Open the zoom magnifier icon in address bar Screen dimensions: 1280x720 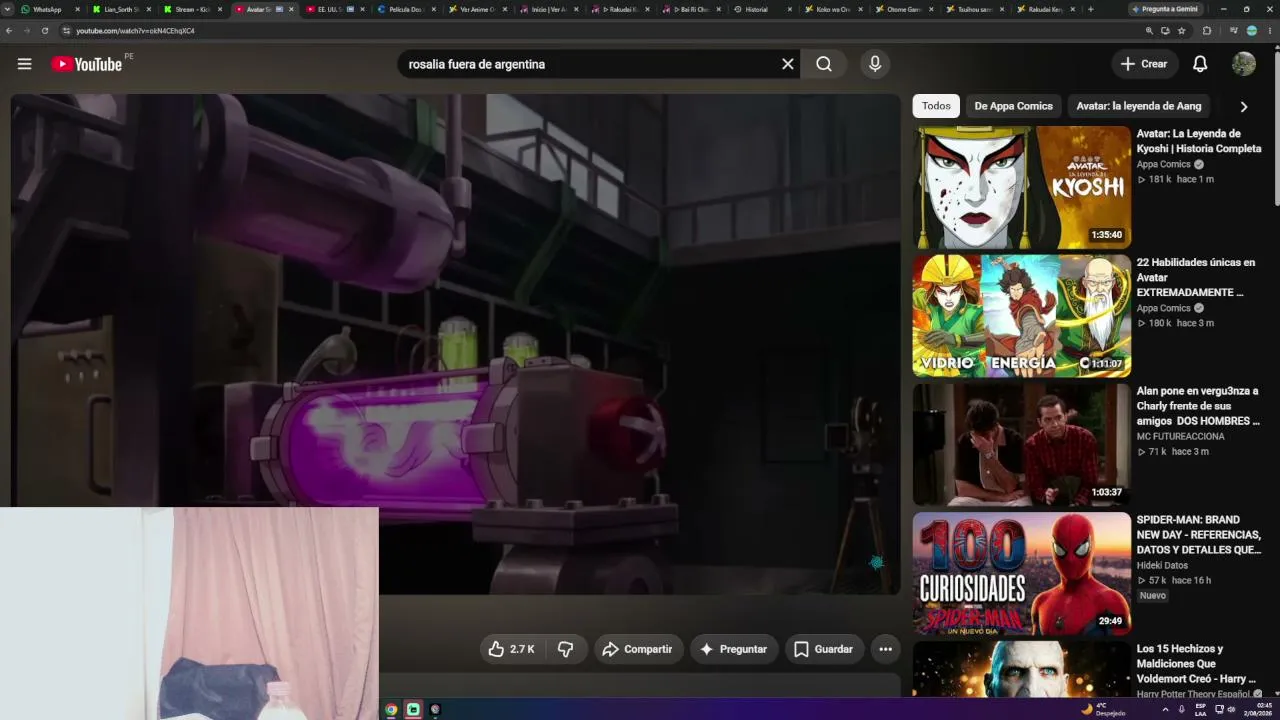coord(1149,31)
